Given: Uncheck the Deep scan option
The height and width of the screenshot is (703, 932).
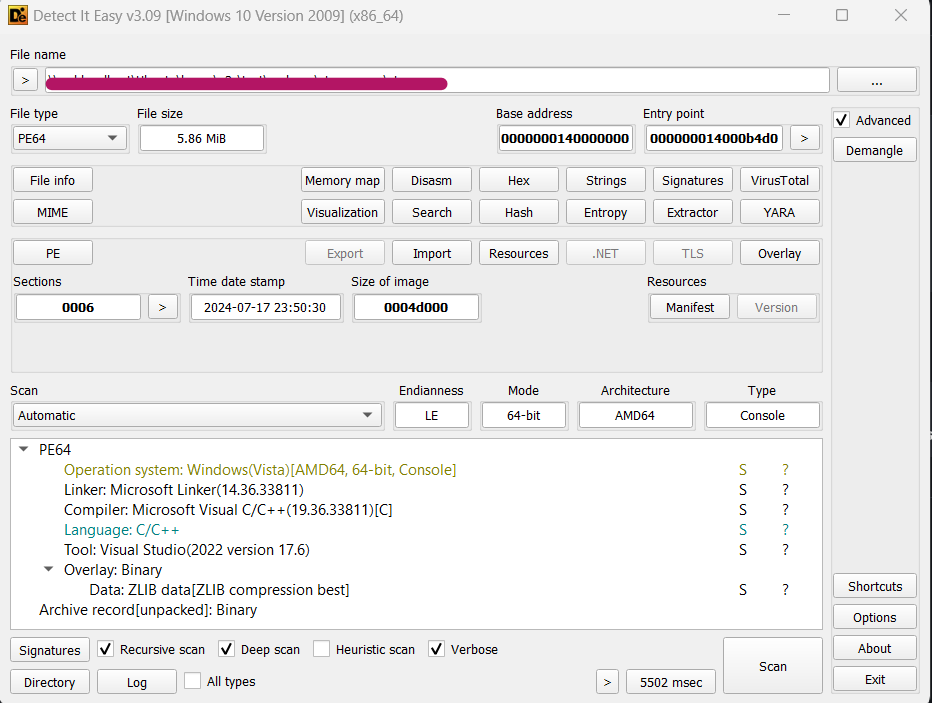Looking at the screenshot, I should pyautogui.click(x=226, y=649).
